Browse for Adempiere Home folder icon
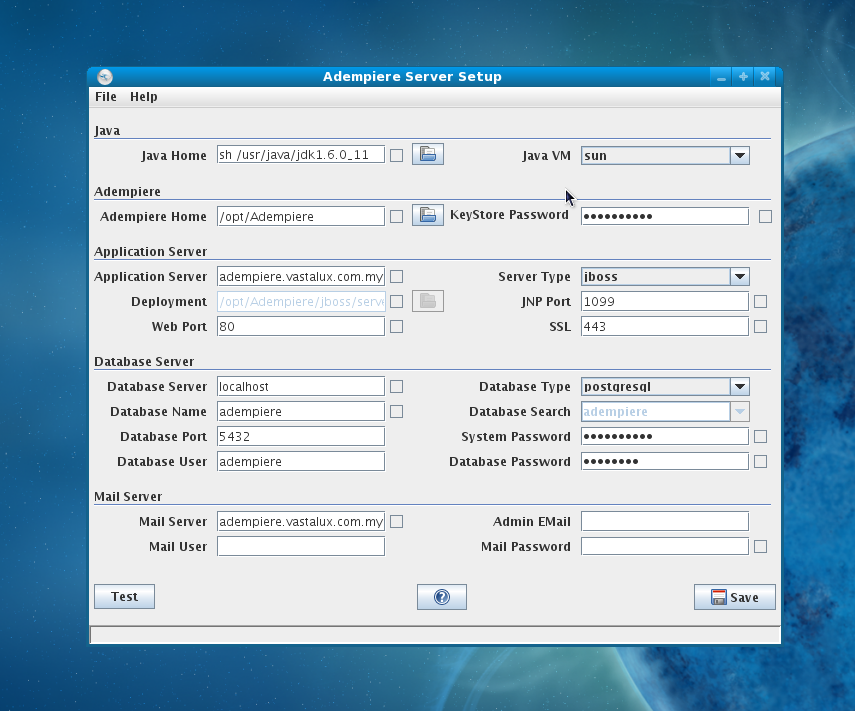Viewport: 855px width, 711px height. click(428, 215)
